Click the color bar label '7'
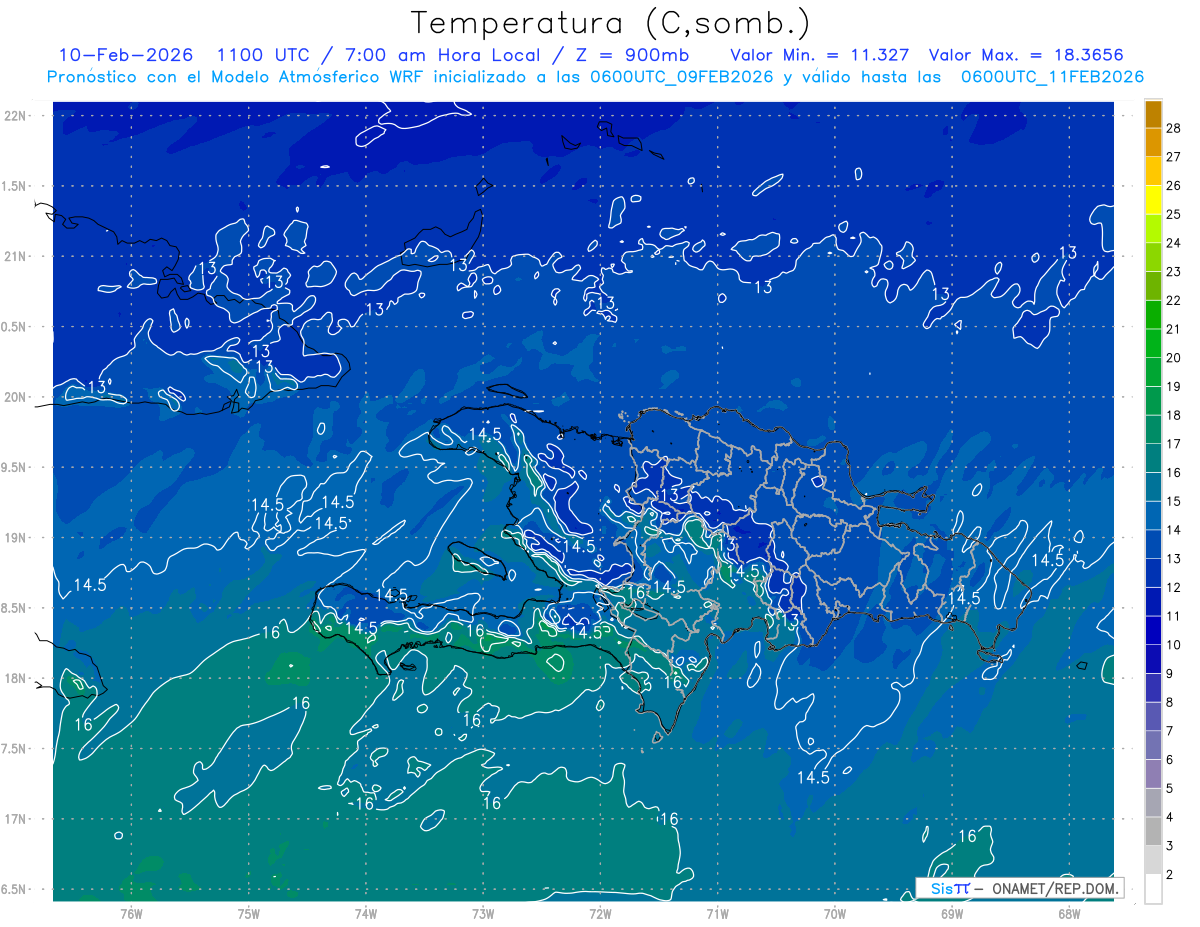Screen dimensions: 1200x927 point(1170,731)
